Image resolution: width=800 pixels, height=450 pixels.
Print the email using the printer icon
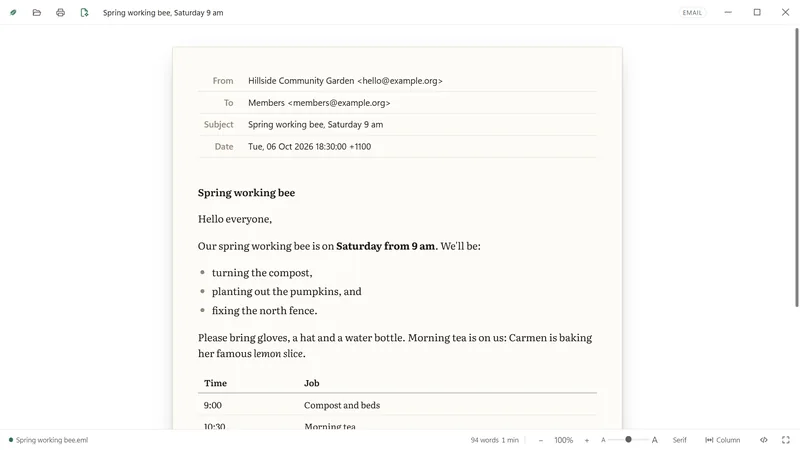click(60, 12)
